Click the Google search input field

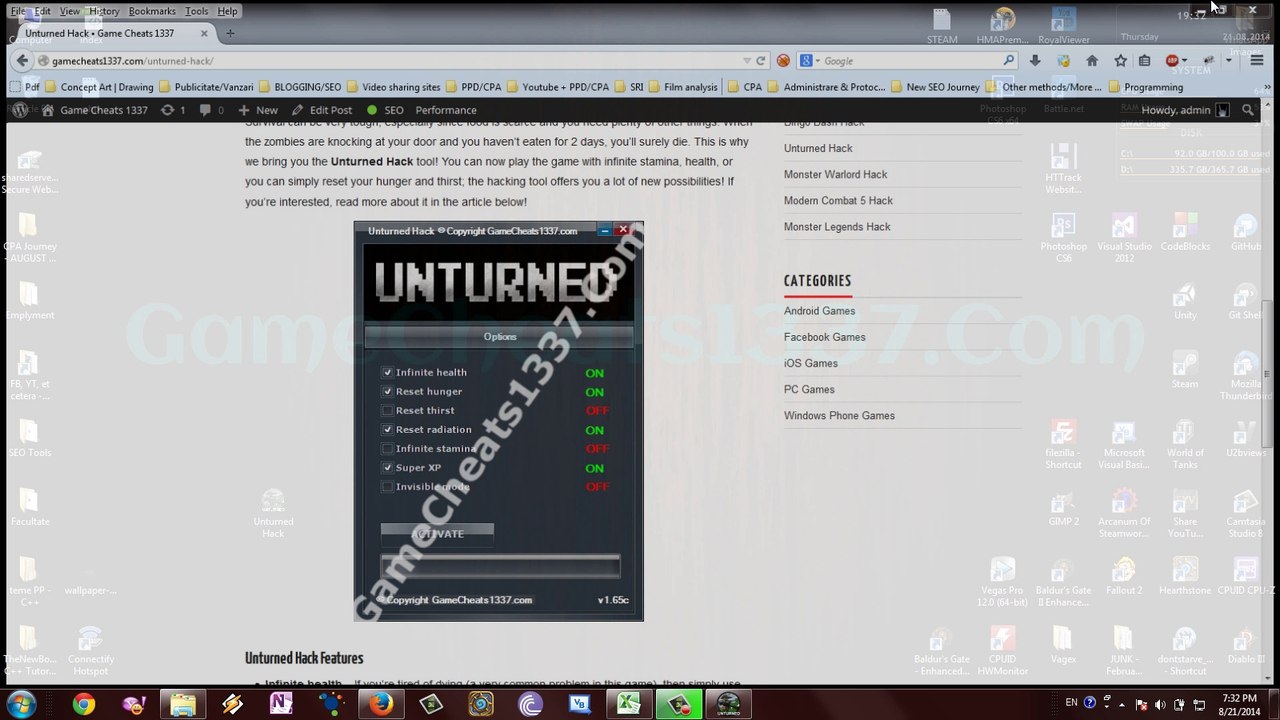click(x=910, y=61)
